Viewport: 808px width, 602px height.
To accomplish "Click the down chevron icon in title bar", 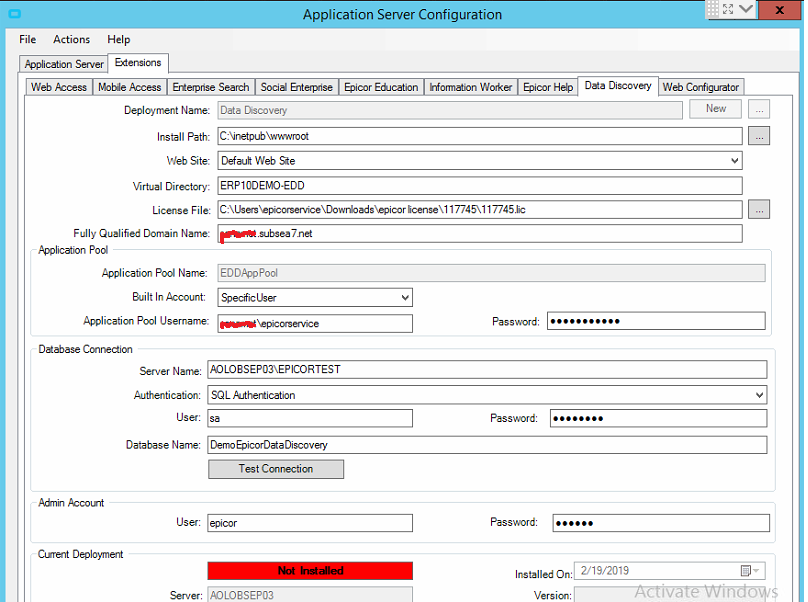I will pyautogui.click(x=746, y=9).
